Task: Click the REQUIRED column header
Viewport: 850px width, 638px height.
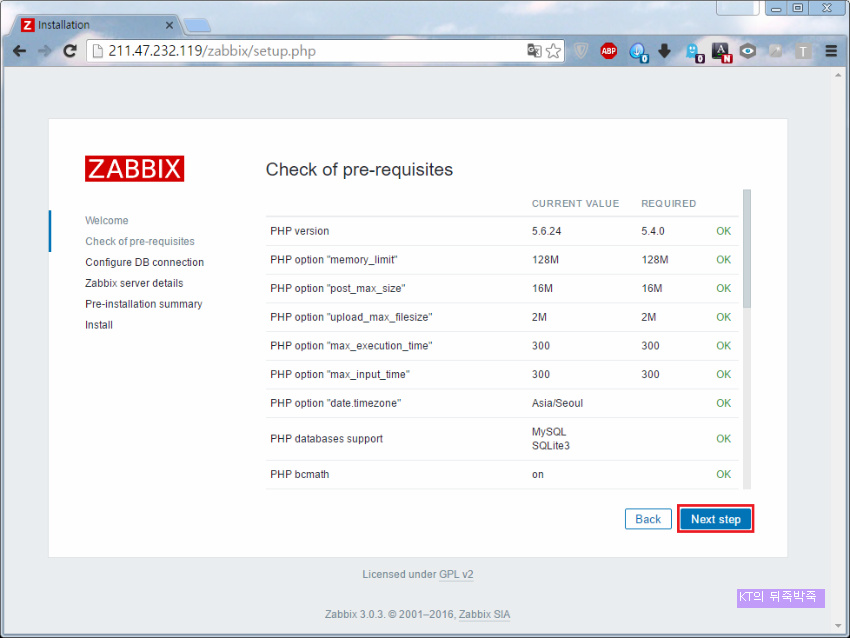Action: [668, 204]
